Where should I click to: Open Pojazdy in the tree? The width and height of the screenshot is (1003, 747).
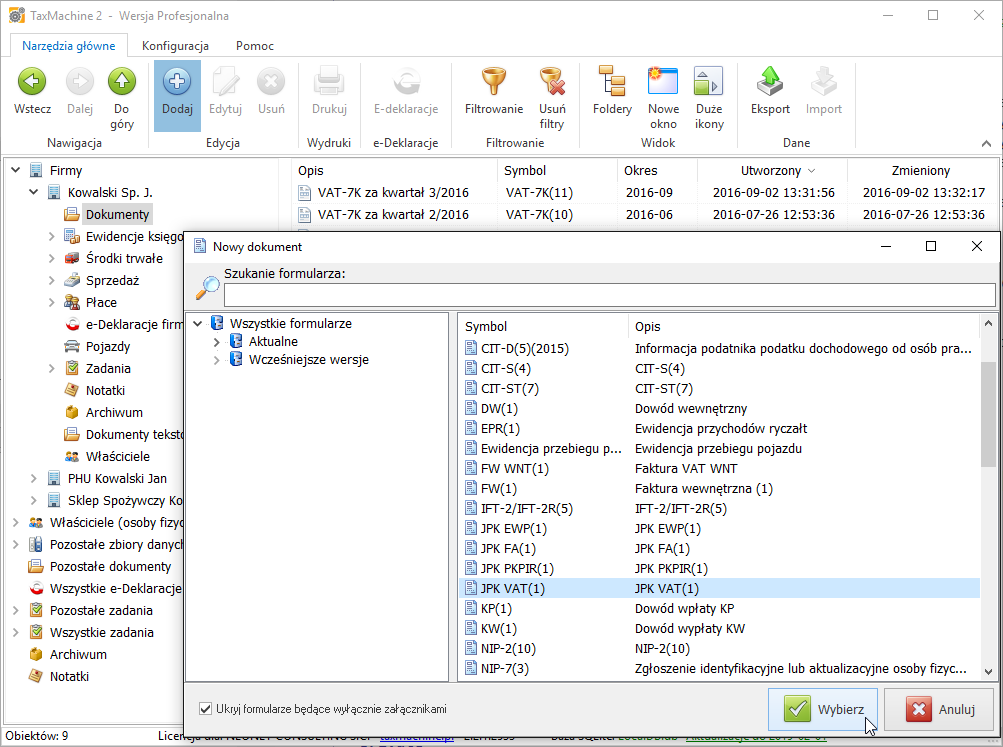pyautogui.click(x=107, y=347)
